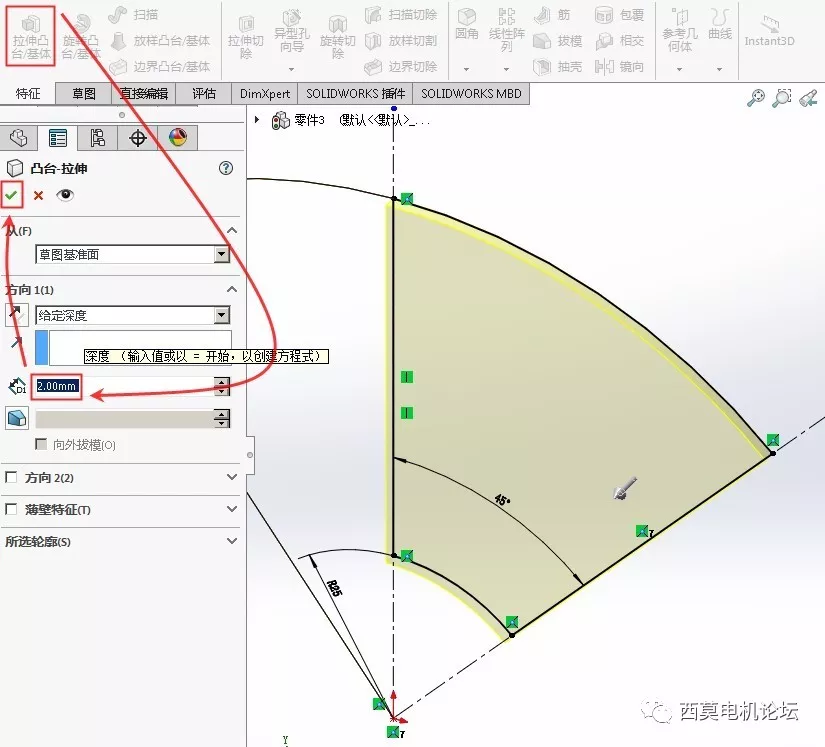825x747 pixels.
Task: Expand the 零件3 flyout design tree
Action: pos(257,120)
